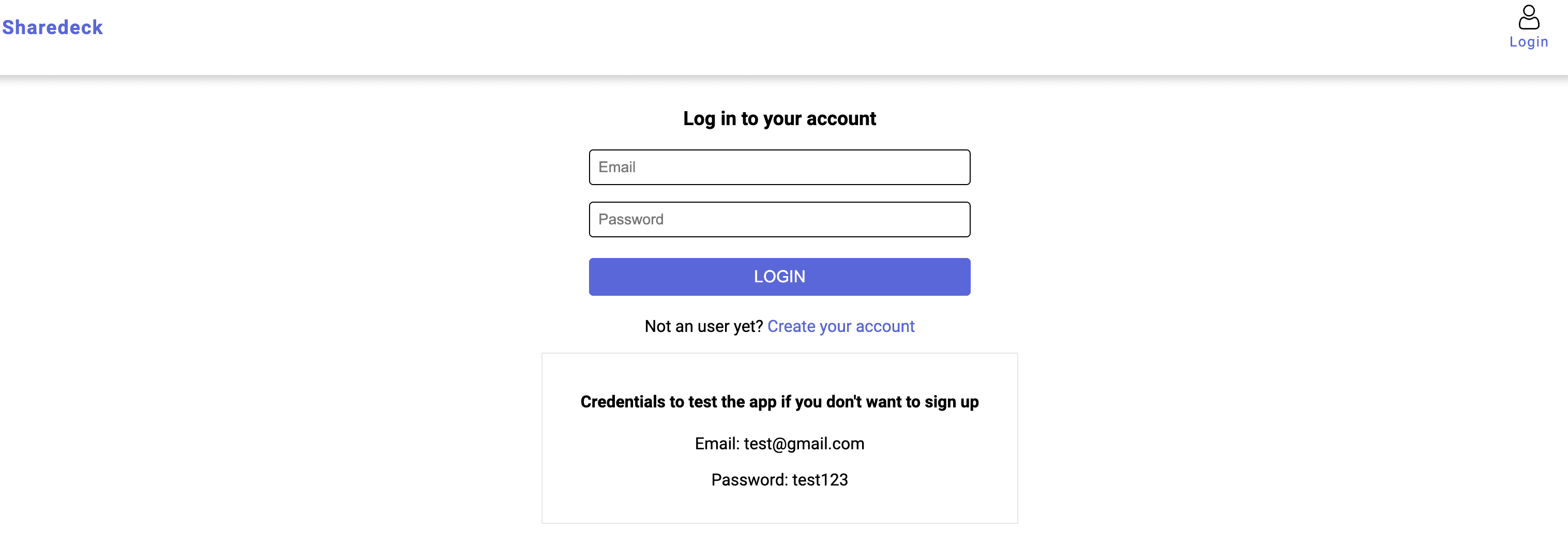Viewport: 1568px width, 546px height.
Task: Submit the form with the LOGIN button
Action: [x=779, y=276]
